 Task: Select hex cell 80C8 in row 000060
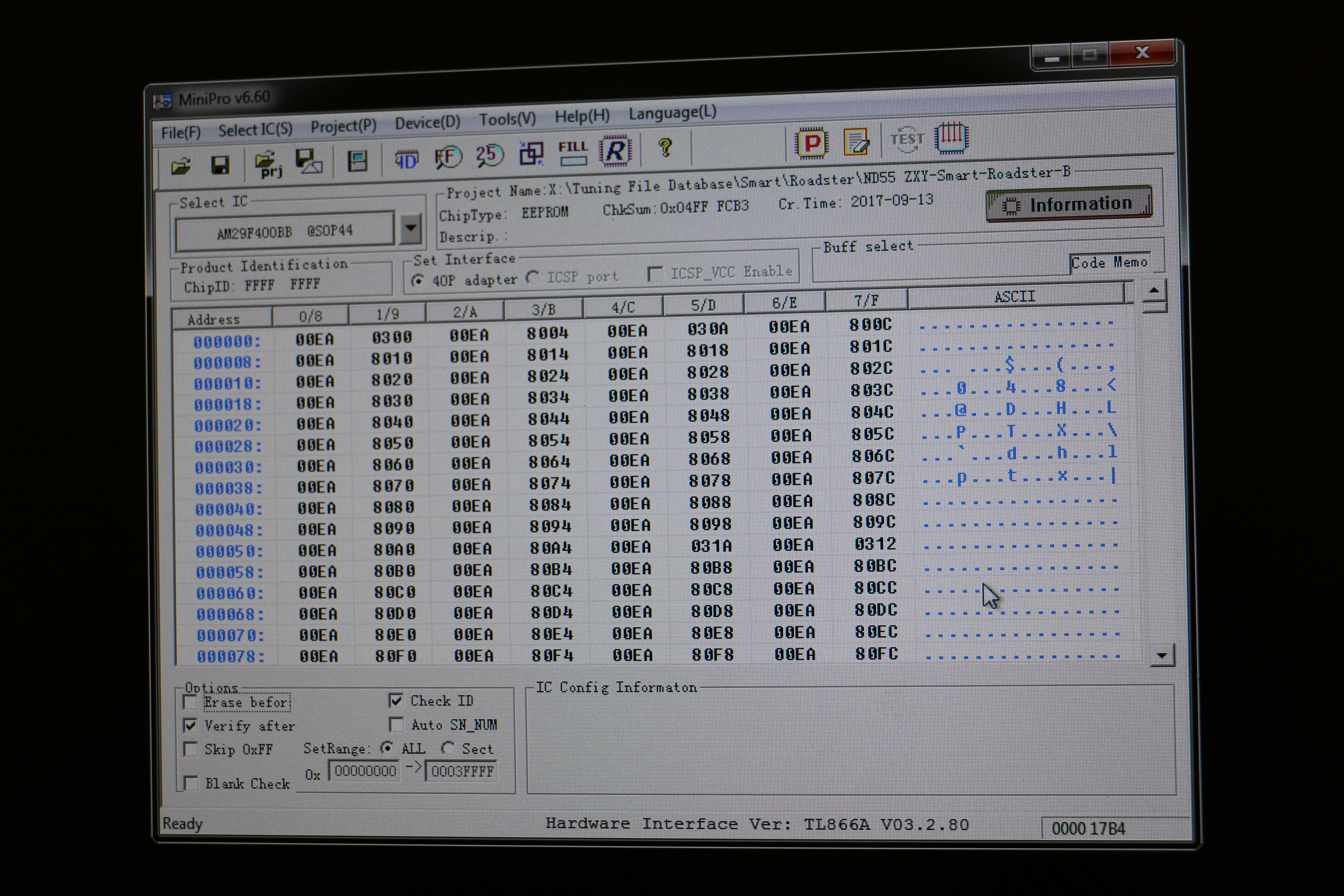click(712, 590)
